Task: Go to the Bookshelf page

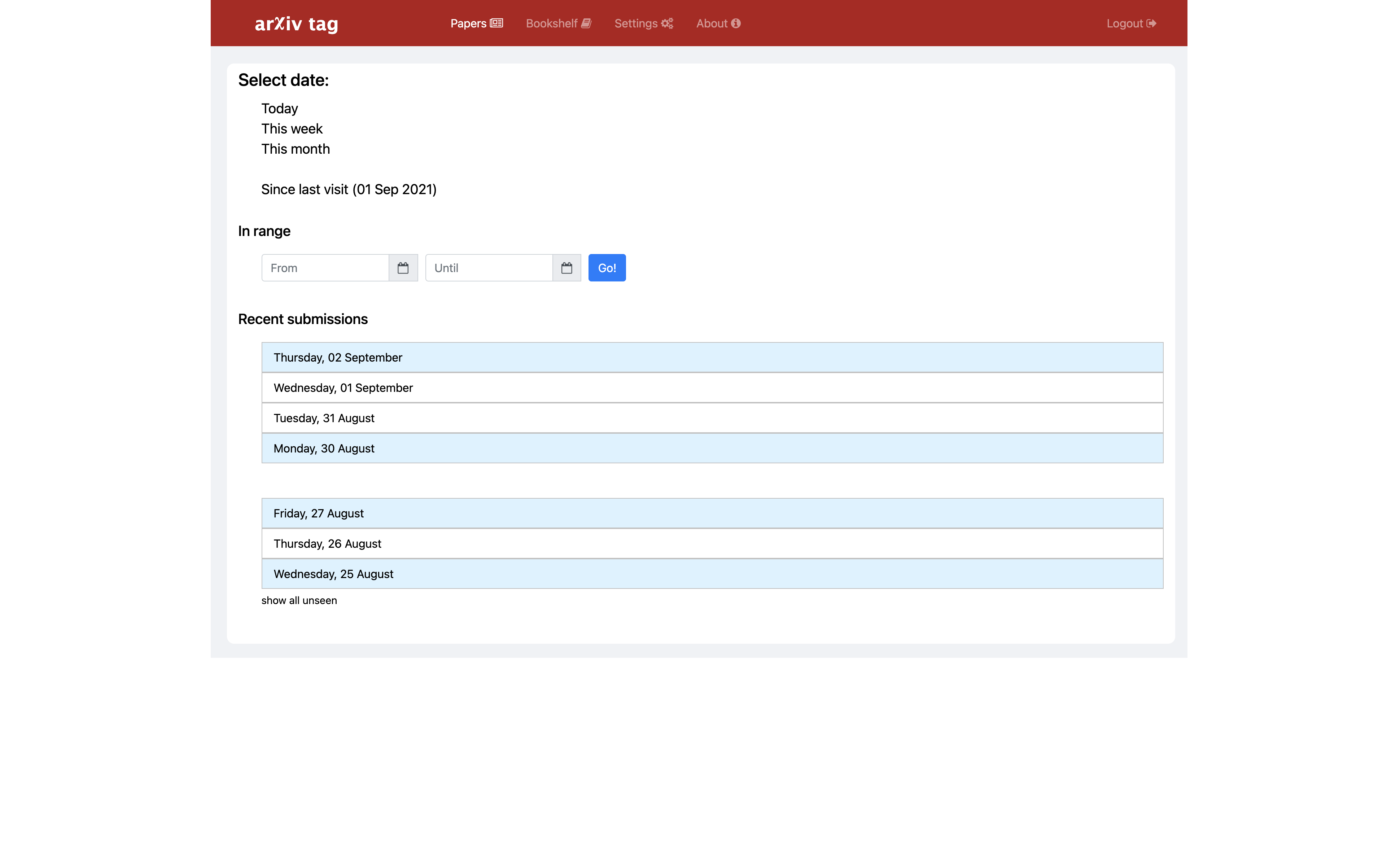Action: (x=558, y=23)
